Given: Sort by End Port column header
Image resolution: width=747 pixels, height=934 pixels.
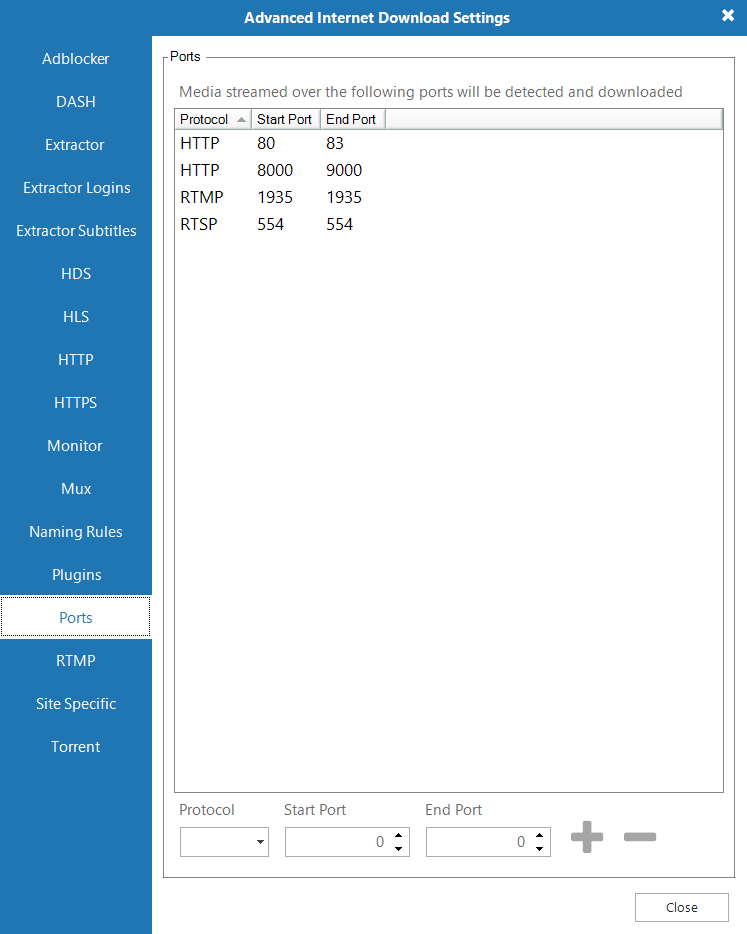Looking at the screenshot, I should 353,119.
